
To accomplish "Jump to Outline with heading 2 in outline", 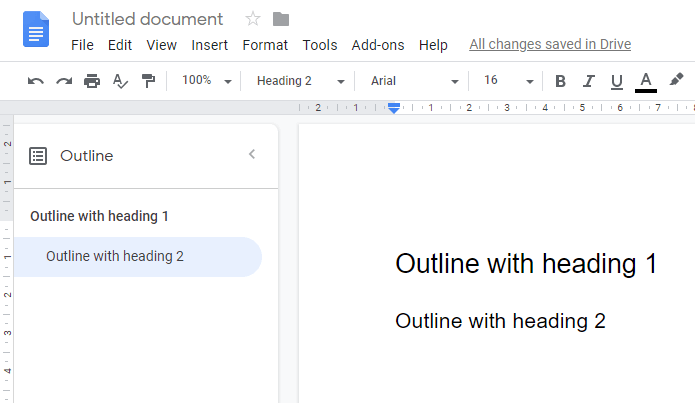I will pyautogui.click(x=138, y=257).
